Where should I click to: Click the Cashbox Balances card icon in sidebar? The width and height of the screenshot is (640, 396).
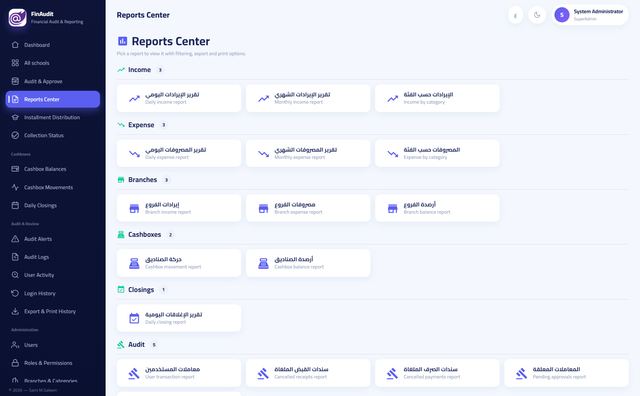click(15, 169)
